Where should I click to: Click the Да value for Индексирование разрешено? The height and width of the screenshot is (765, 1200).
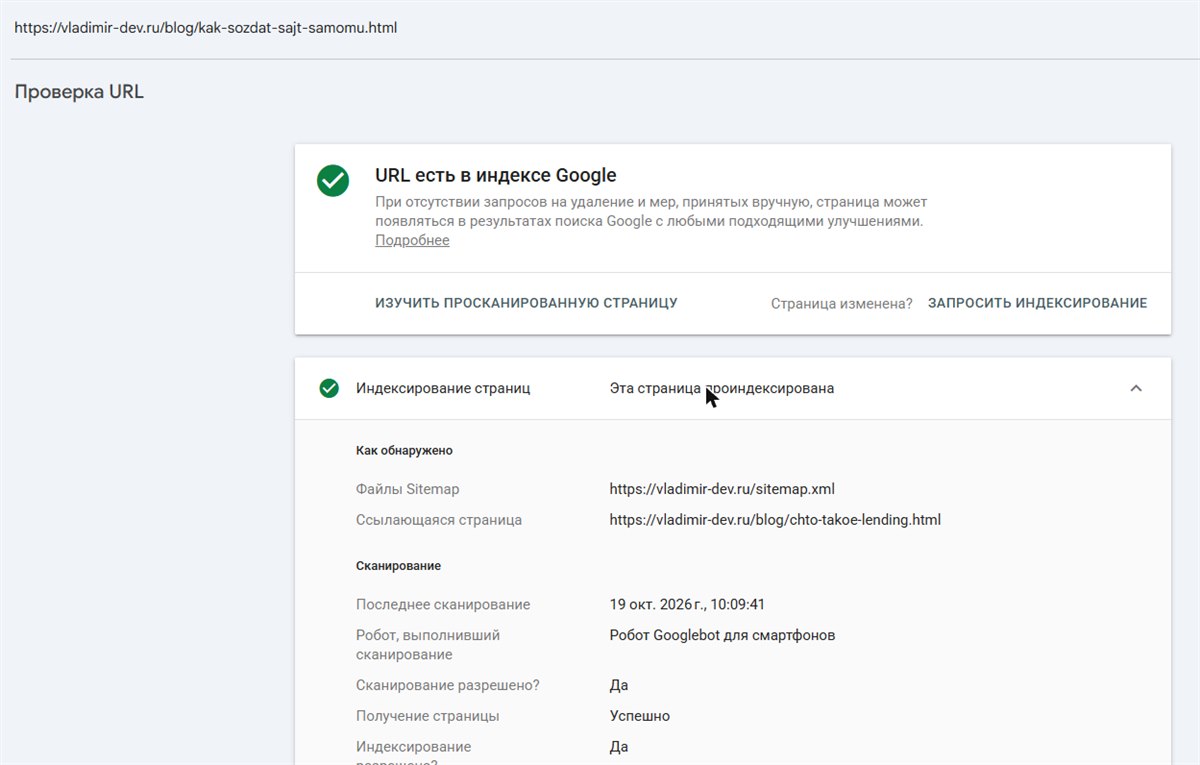pyautogui.click(x=619, y=746)
